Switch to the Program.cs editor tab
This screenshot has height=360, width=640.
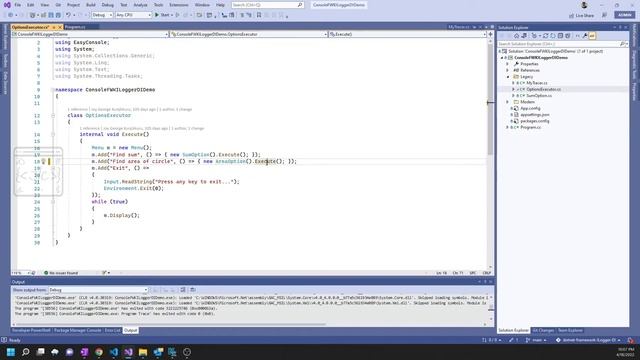76,27
